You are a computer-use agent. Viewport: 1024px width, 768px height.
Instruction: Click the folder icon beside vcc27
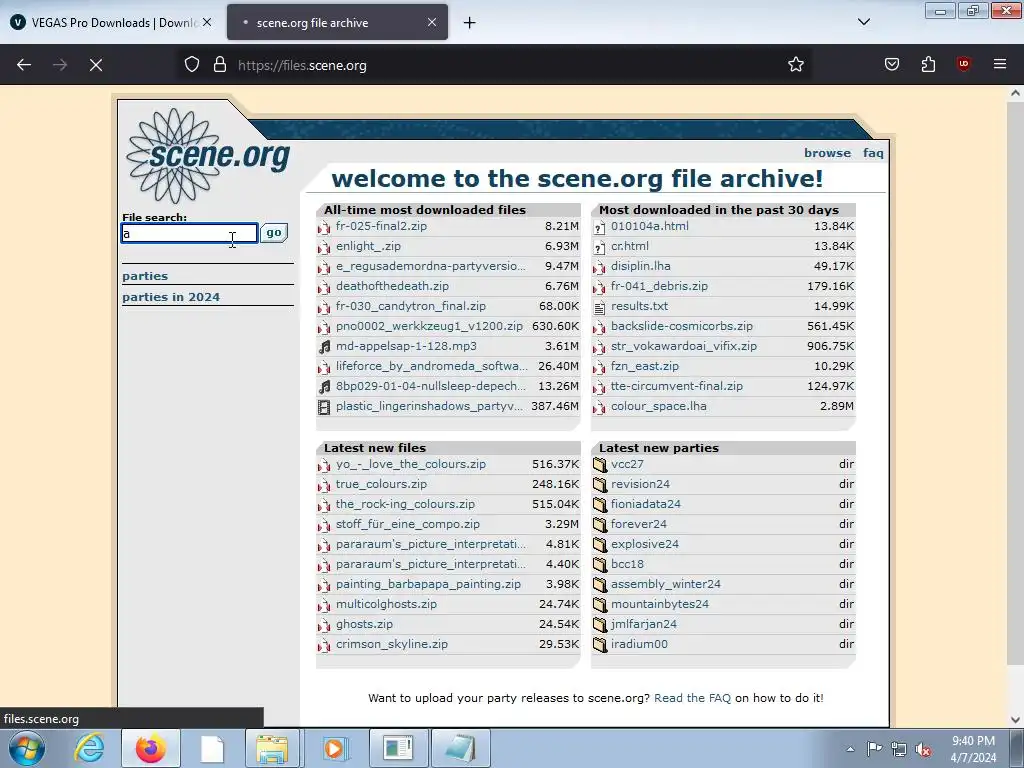click(x=600, y=465)
